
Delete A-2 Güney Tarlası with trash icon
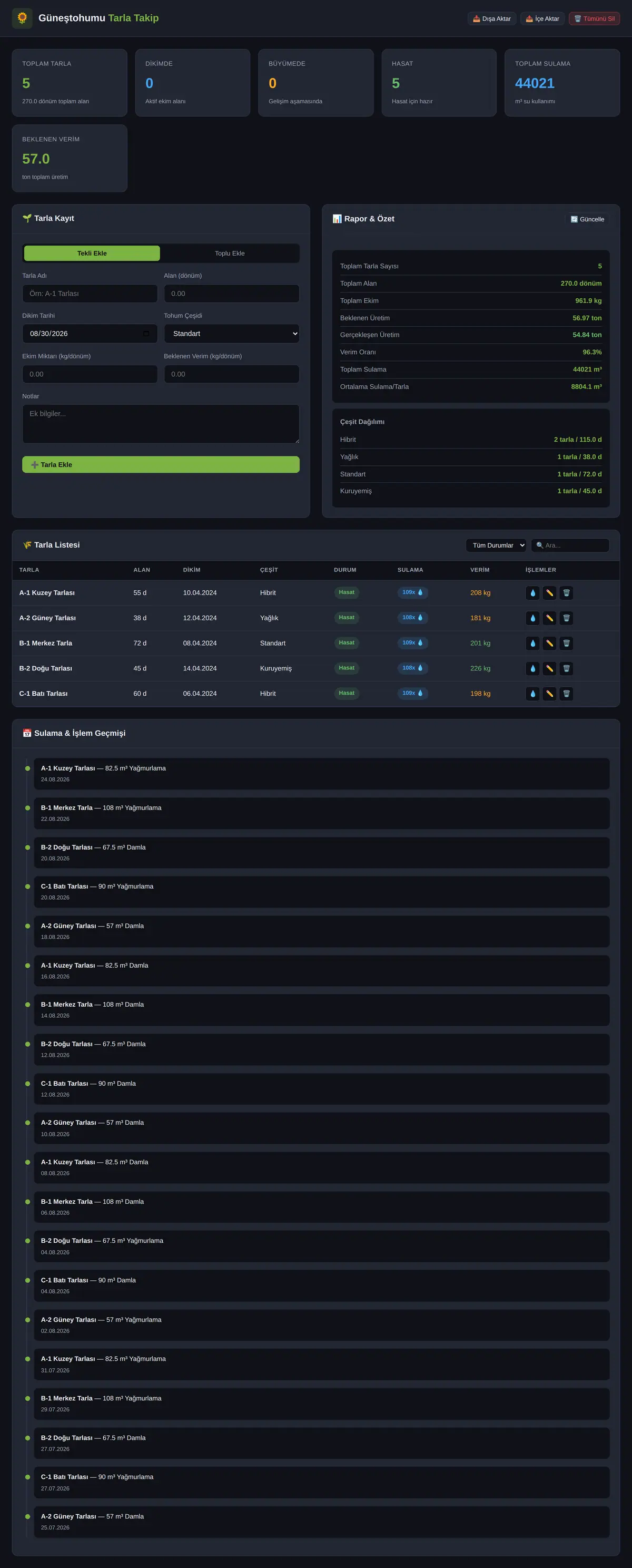pyautogui.click(x=566, y=618)
